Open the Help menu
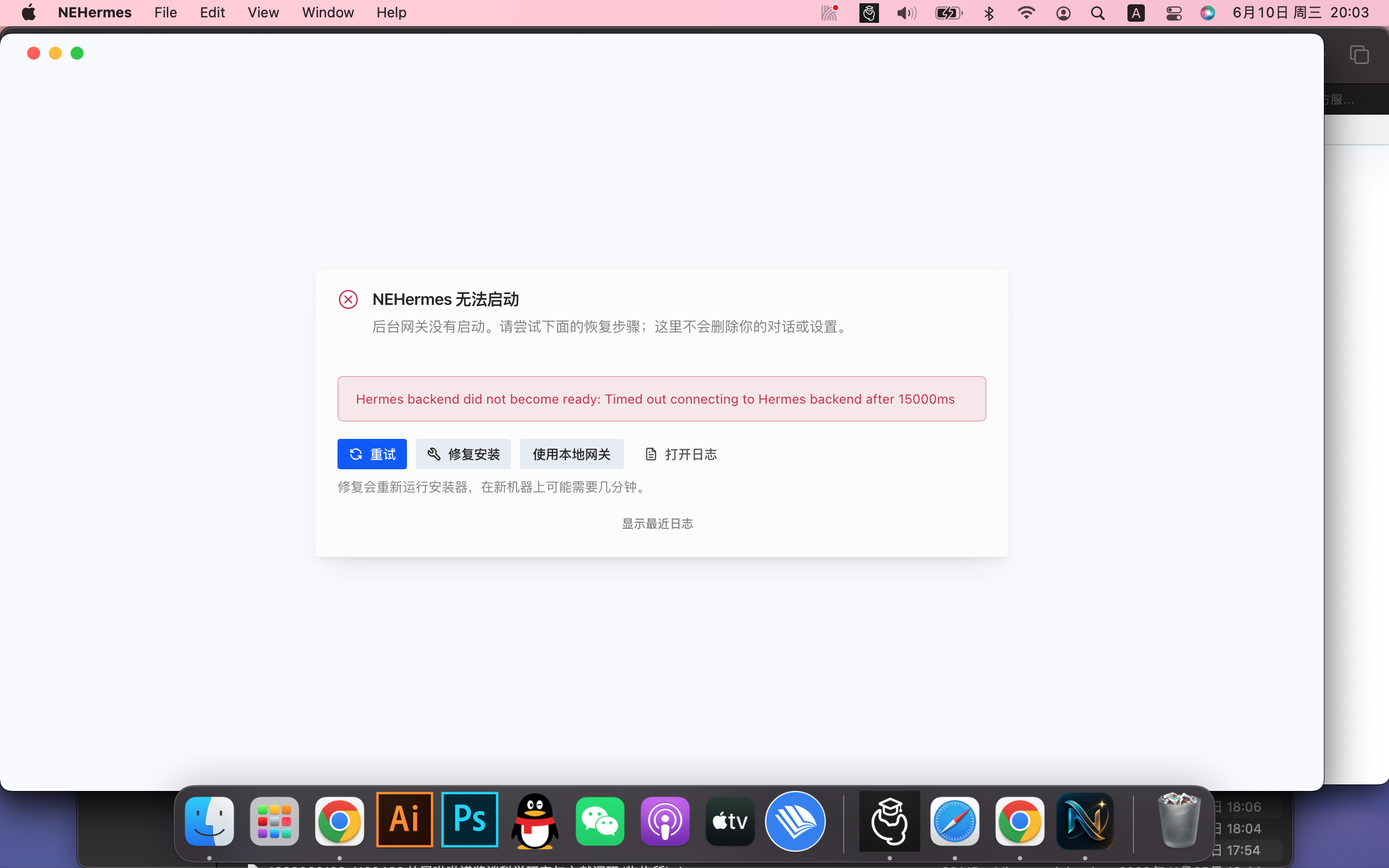Viewport: 1389px width, 868px height. 391,12
